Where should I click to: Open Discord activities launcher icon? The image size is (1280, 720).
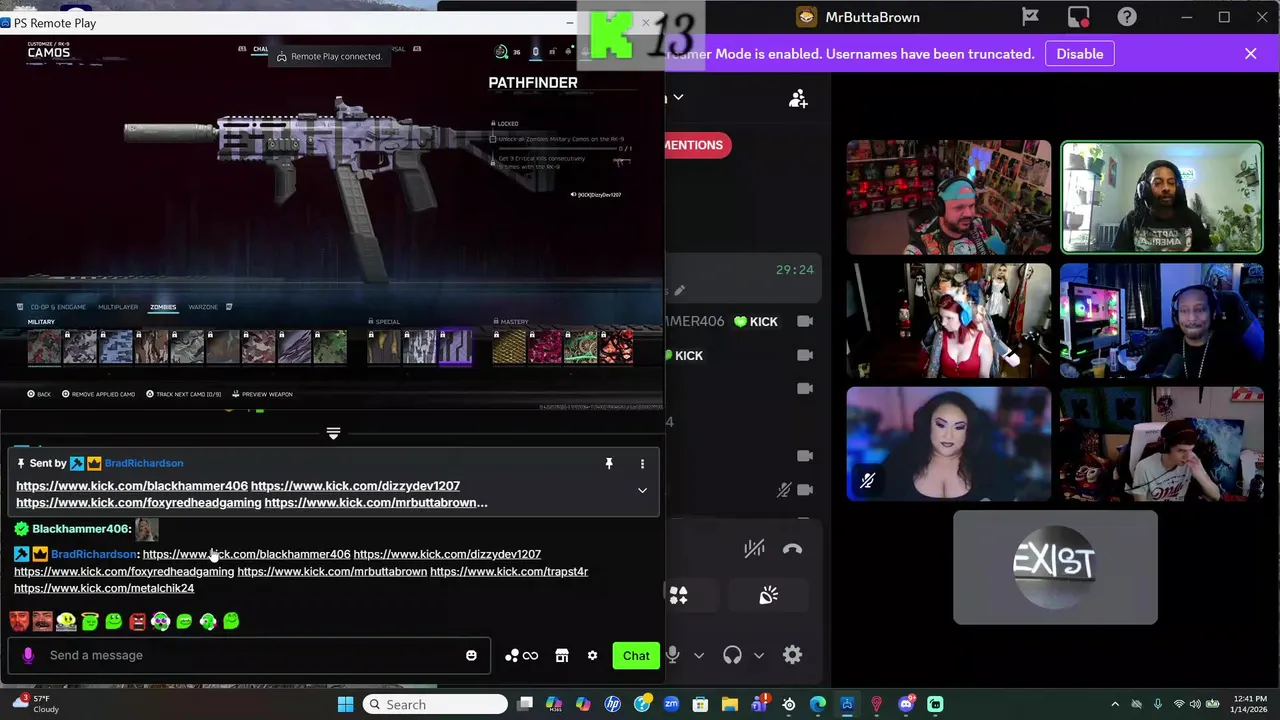pos(679,596)
